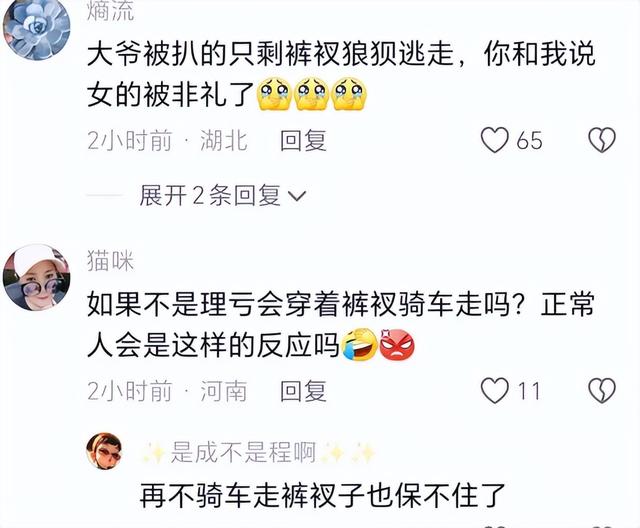640x528 pixels.
Task: Select comment text 如果不是理亏会穿着裤衩骑车走吗
Action: point(341,326)
